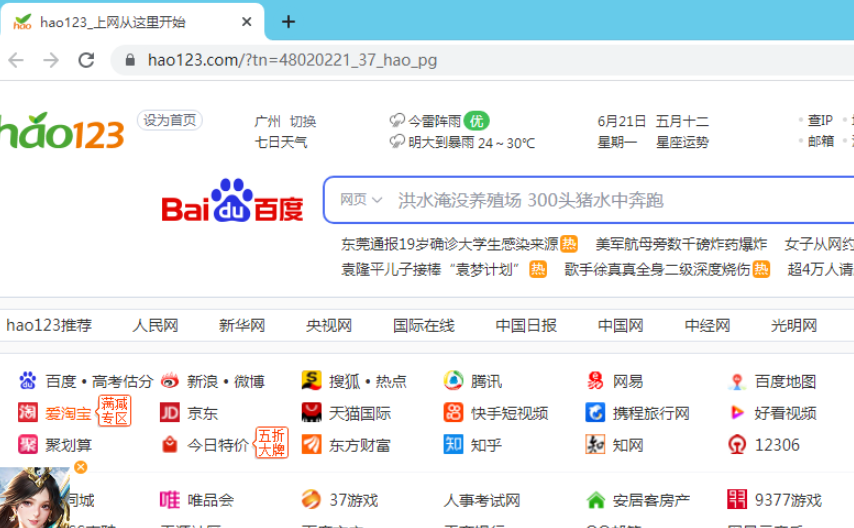Image resolution: width=854 pixels, height=528 pixels.
Task: Click the 星座运势 link
Action: tap(682, 142)
